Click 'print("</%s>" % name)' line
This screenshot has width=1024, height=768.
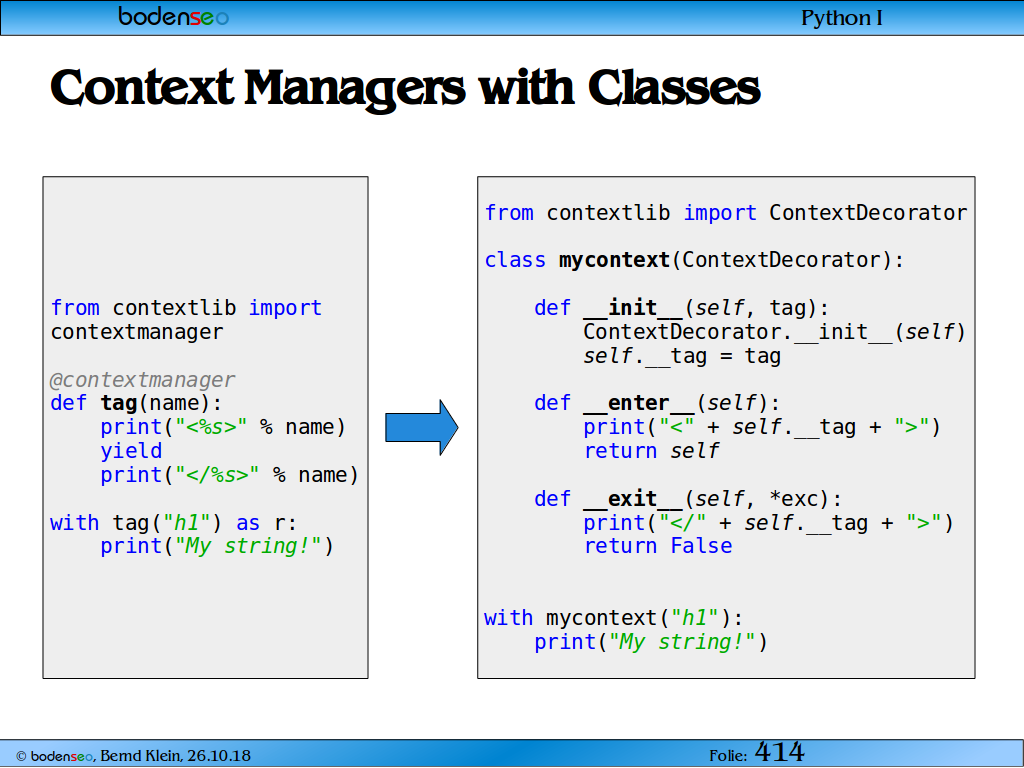229,475
